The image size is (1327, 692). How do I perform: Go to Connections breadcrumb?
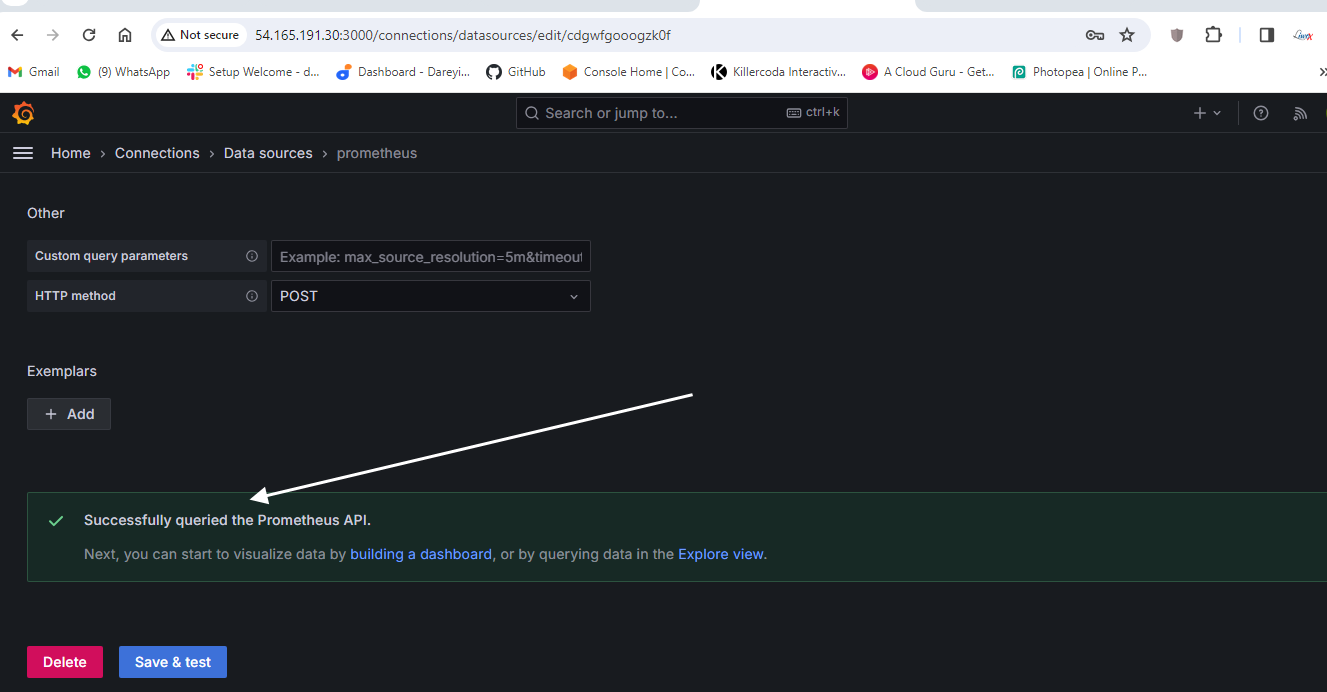pyautogui.click(x=157, y=153)
